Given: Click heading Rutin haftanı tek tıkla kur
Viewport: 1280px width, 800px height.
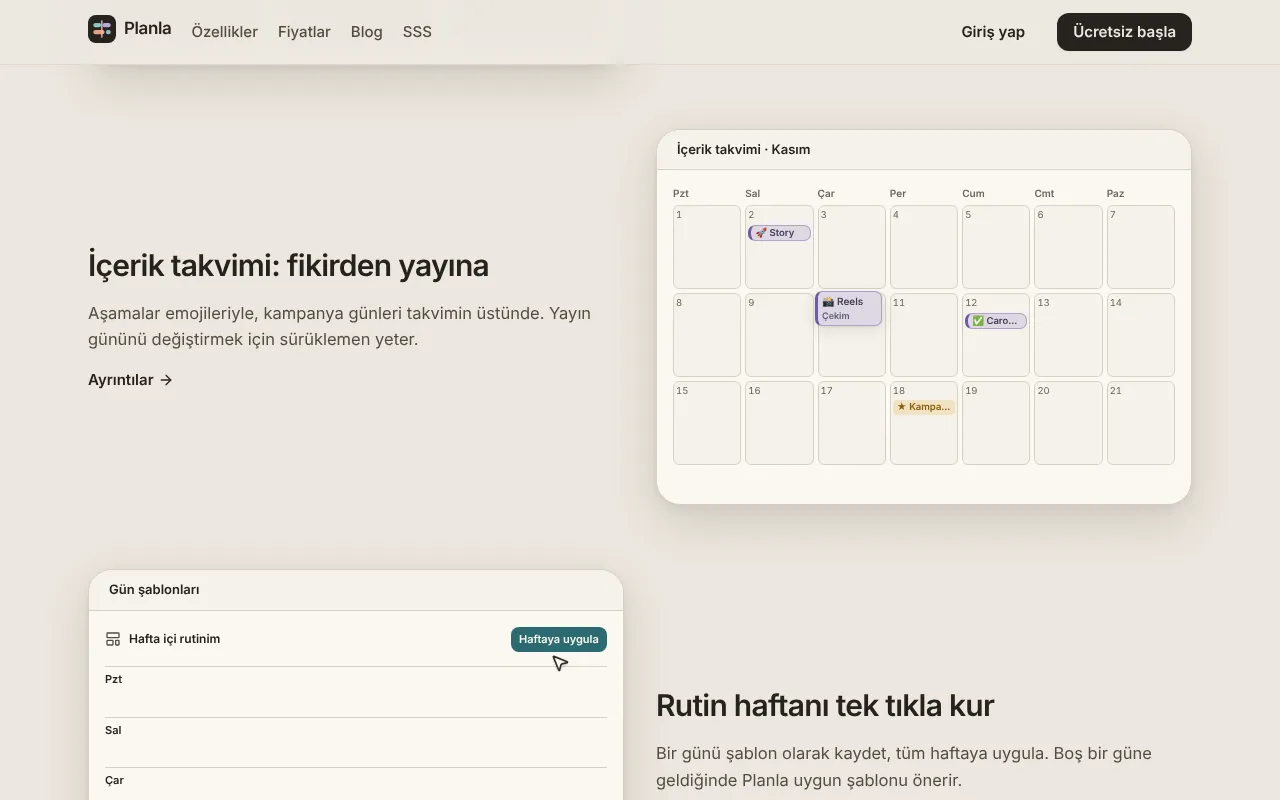Looking at the screenshot, I should [825, 706].
